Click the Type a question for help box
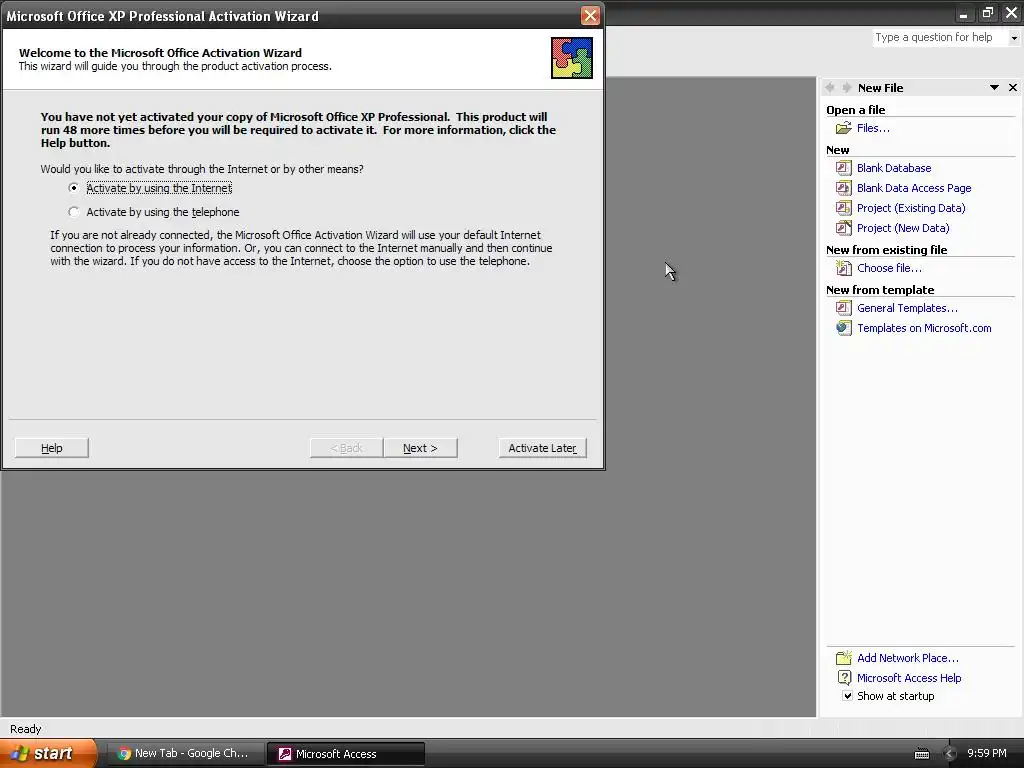Image resolution: width=1024 pixels, height=768 pixels. click(x=940, y=37)
